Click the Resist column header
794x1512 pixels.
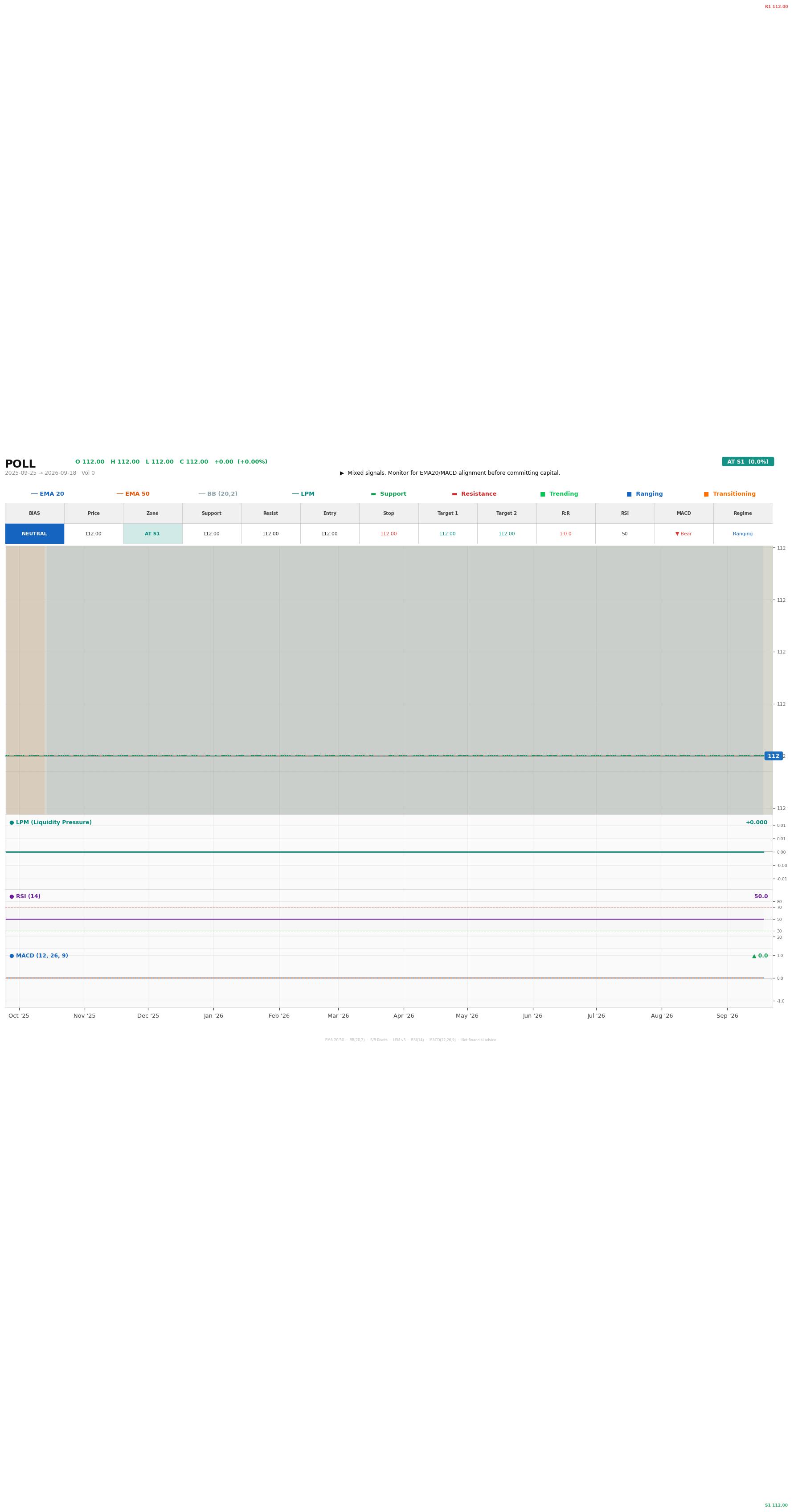(x=270, y=514)
